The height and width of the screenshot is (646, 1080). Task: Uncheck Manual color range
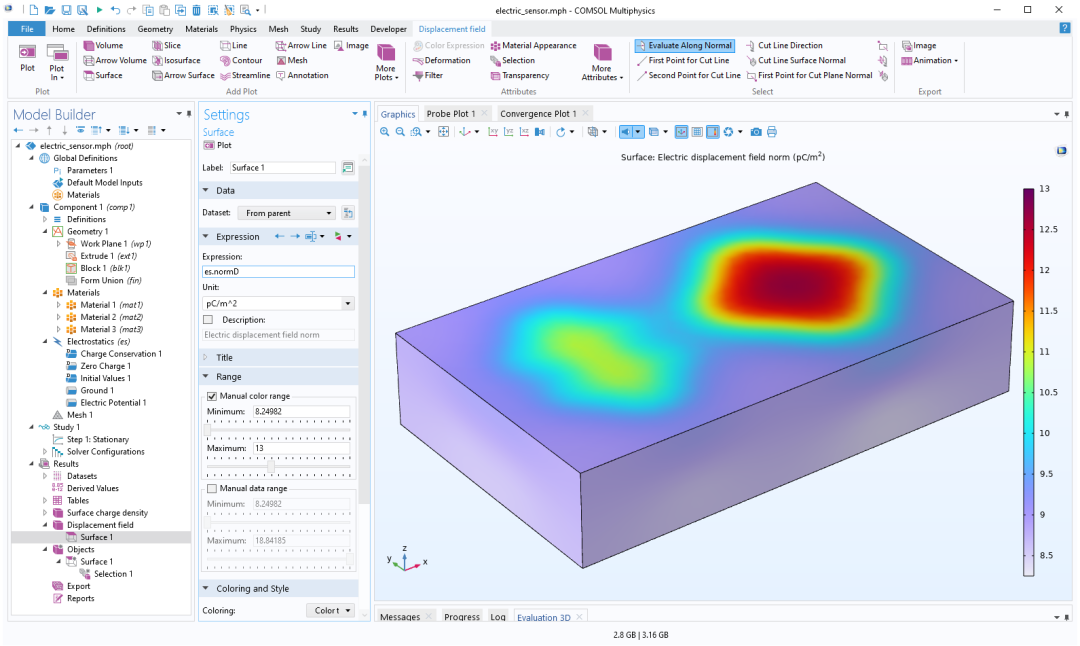pos(211,396)
